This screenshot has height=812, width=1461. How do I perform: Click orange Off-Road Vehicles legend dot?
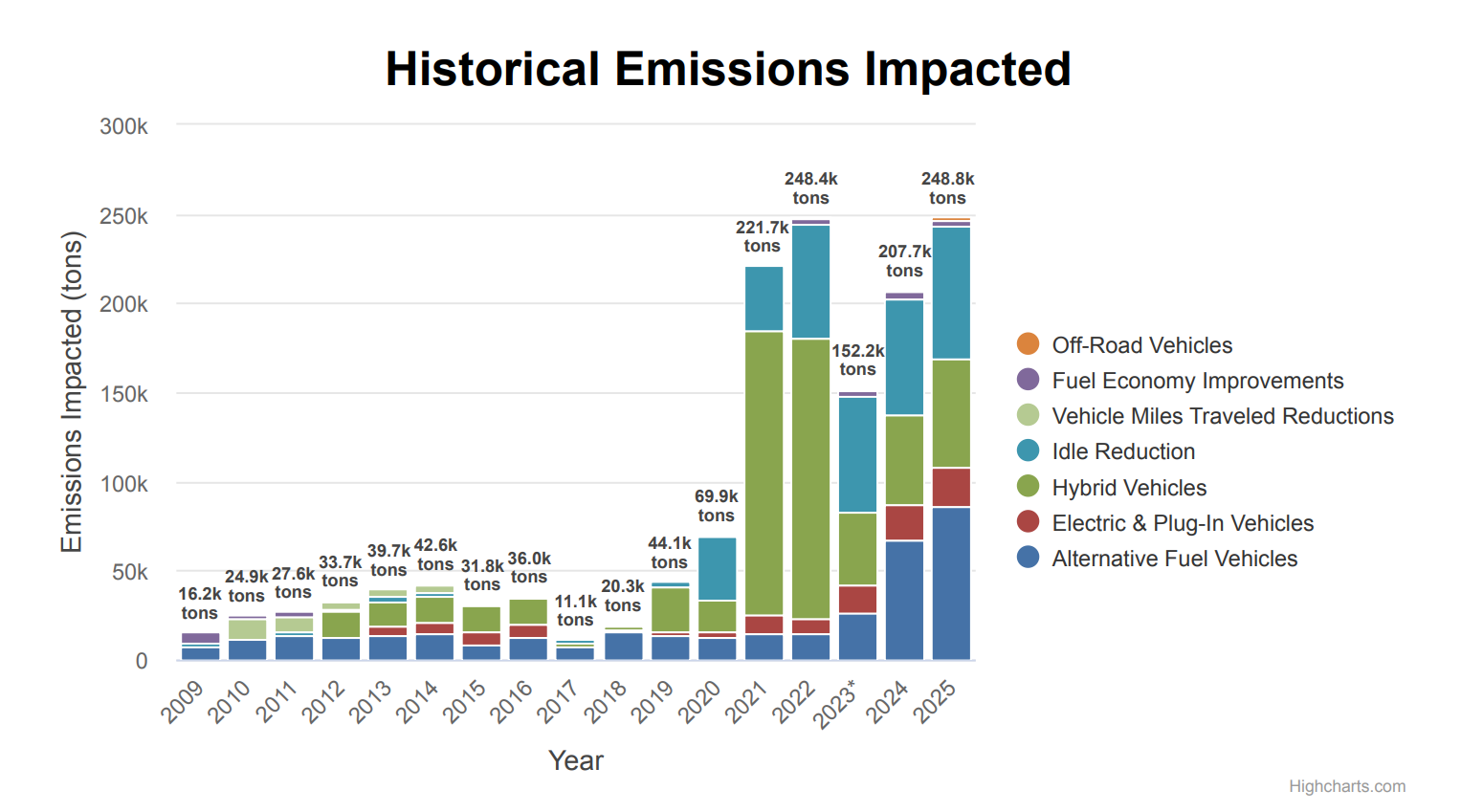click(1028, 344)
